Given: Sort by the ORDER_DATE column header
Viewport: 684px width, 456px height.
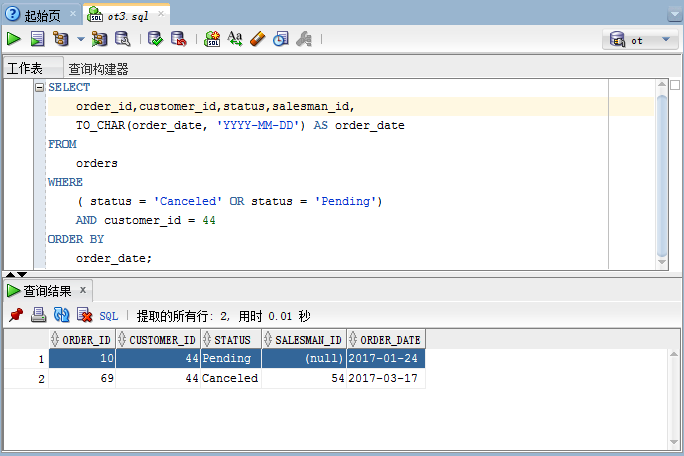Looking at the screenshot, I should click(x=390, y=339).
